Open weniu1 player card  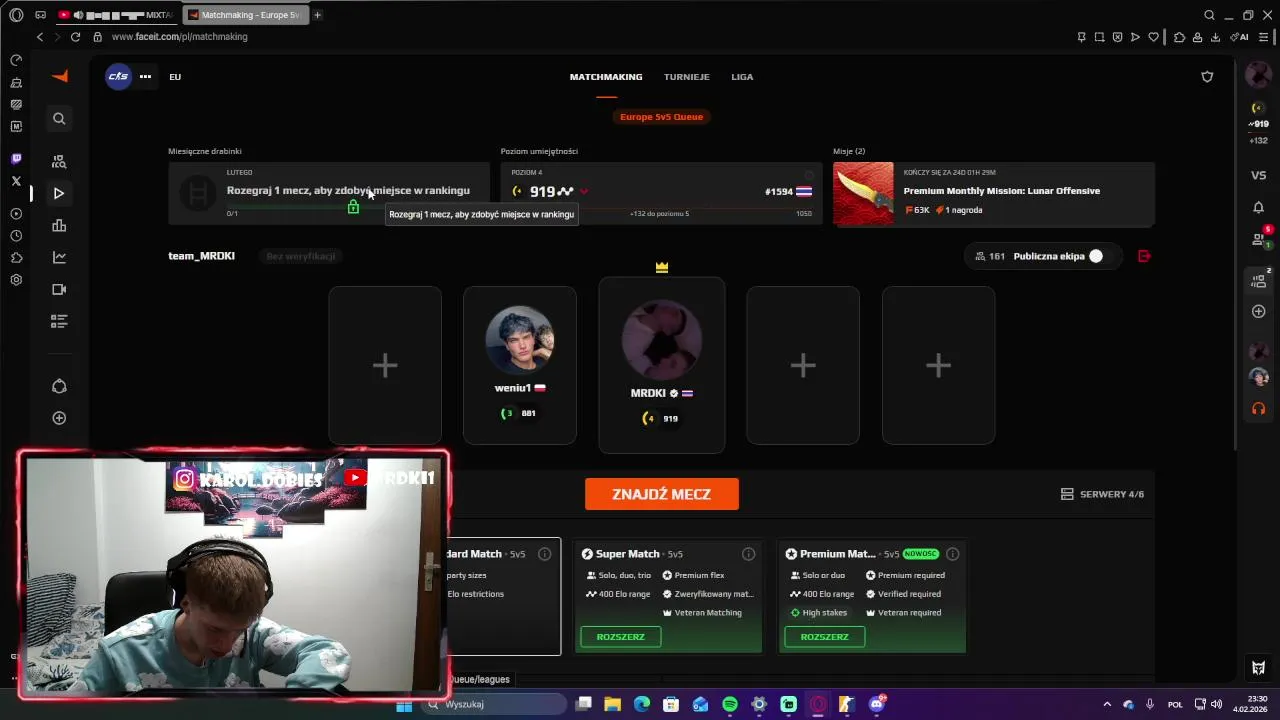[520, 365]
